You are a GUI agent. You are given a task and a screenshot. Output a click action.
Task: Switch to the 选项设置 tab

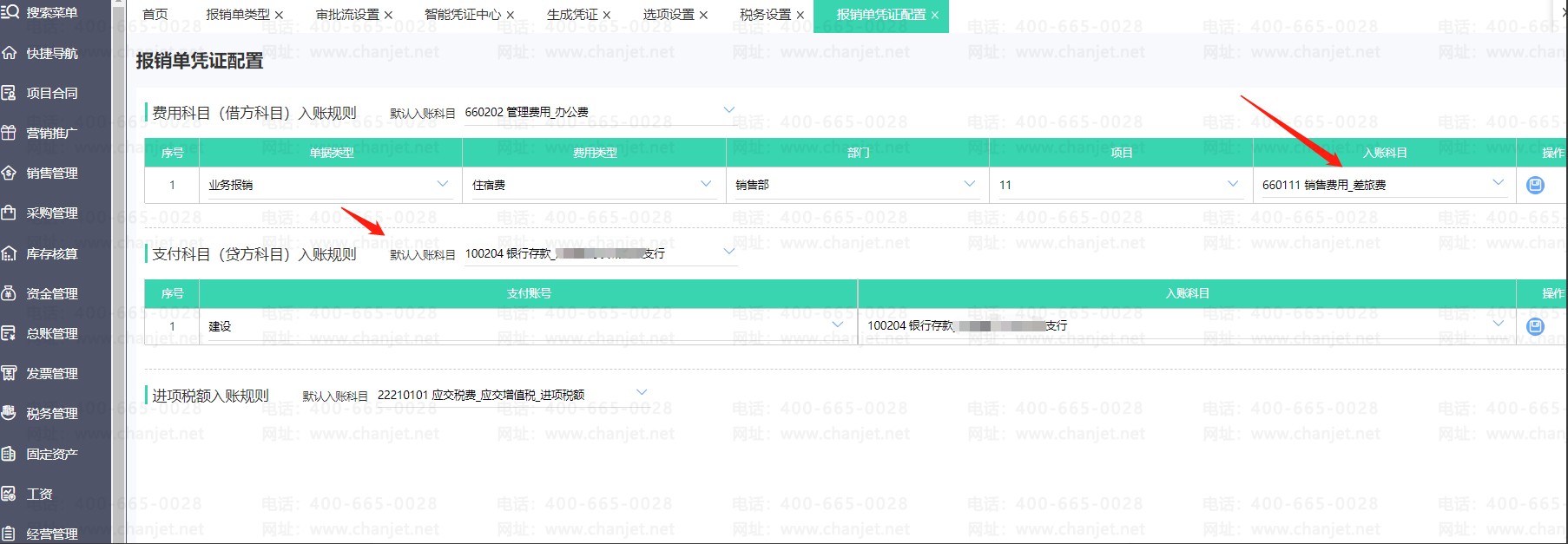[669, 15]
